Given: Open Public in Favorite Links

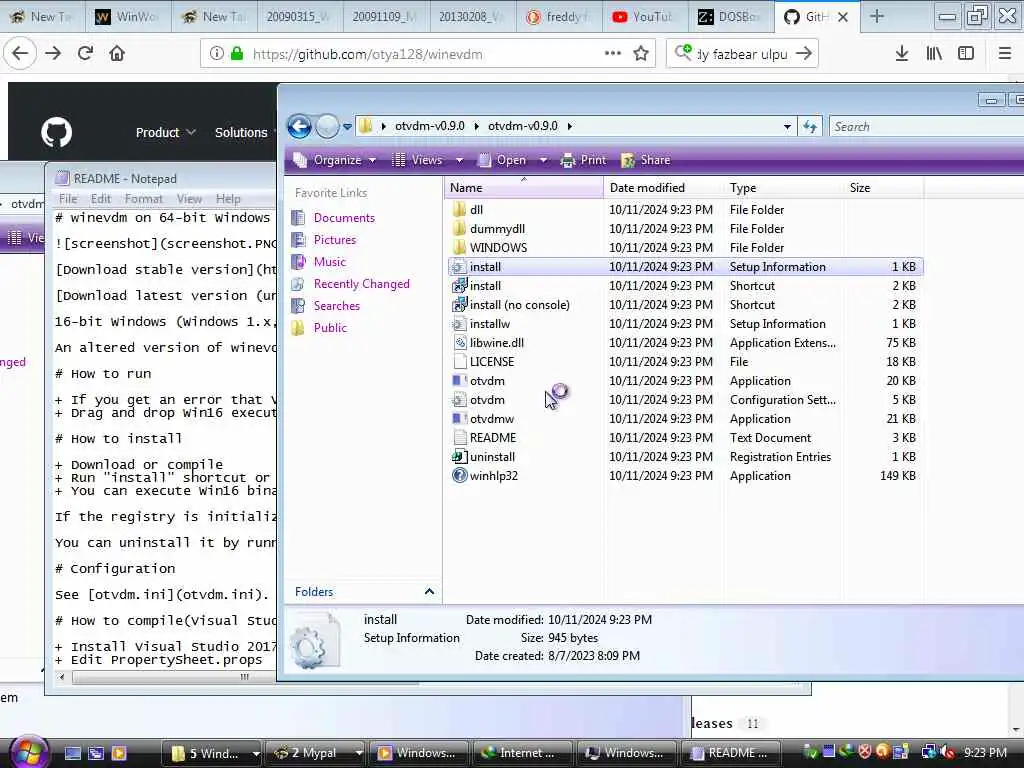Looking at the screenshot, I should (x=330, y=328).
